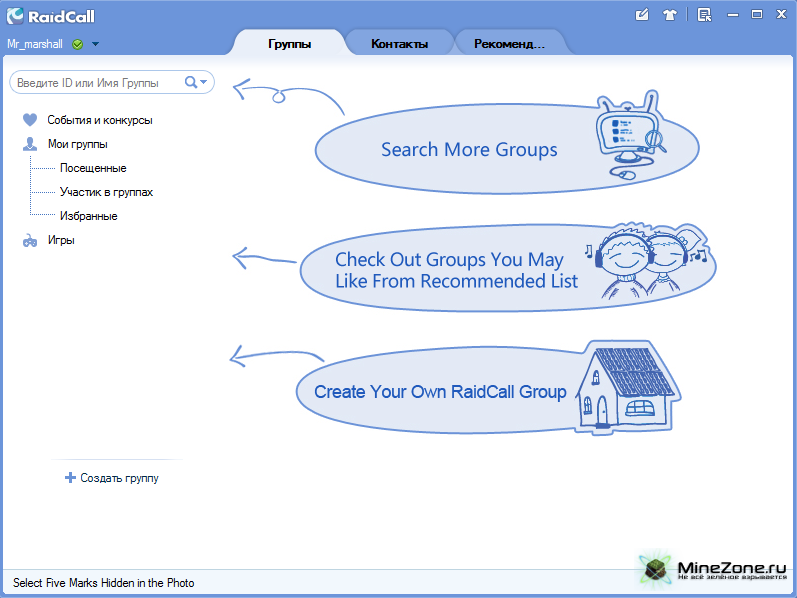Open the search magnifier dropdown
797x598 pixels.
(x=196, y=82)
